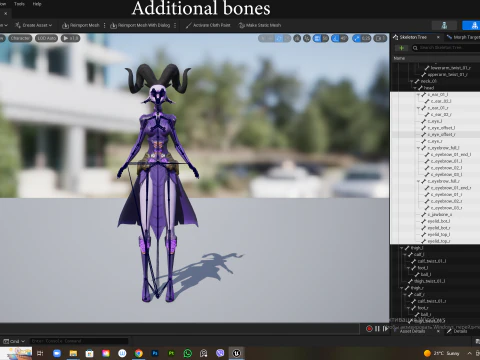Select the calf_twist_01_l bone

tap(435, 261)
